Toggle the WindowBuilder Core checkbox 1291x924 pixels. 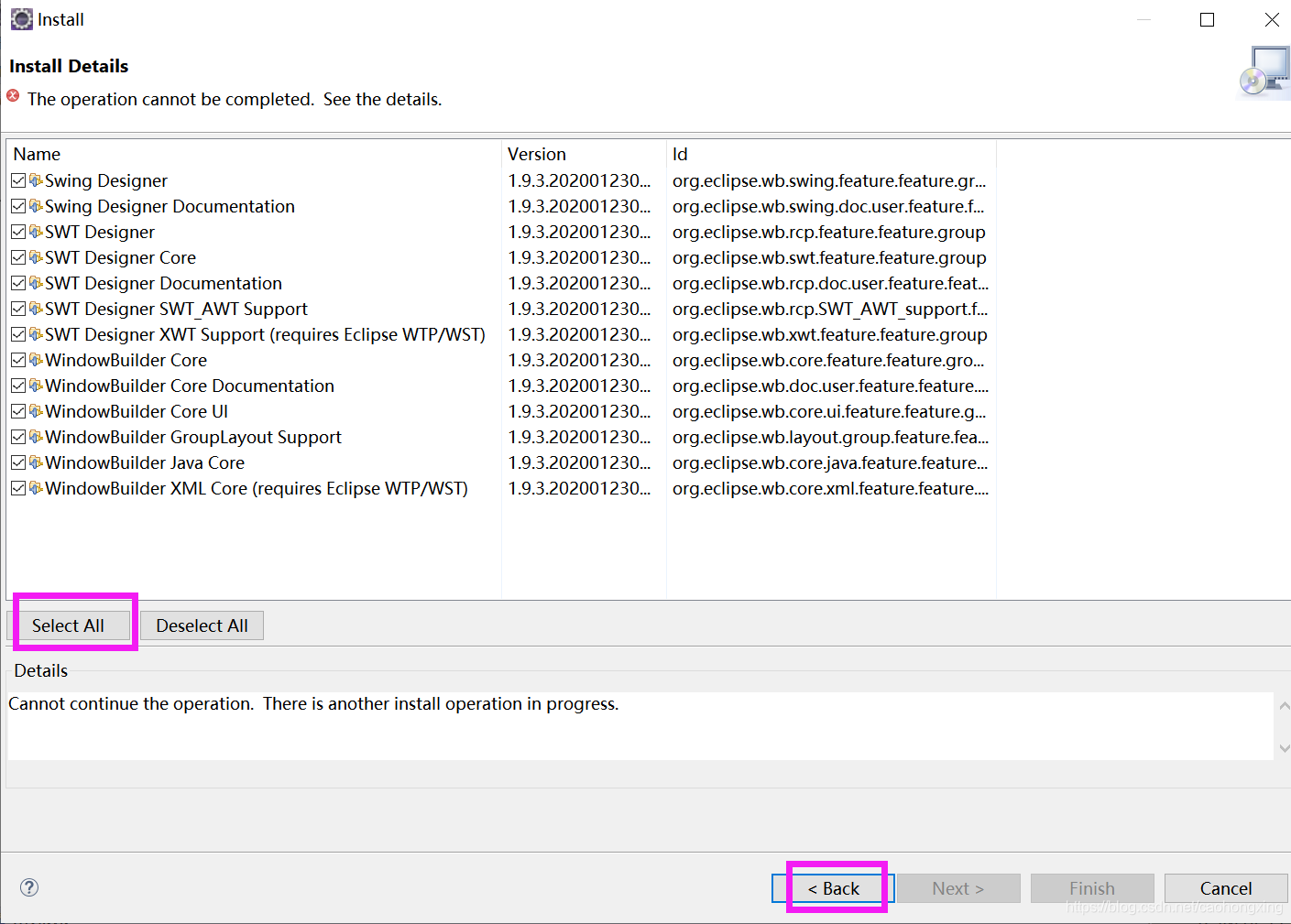pos(18,360)
